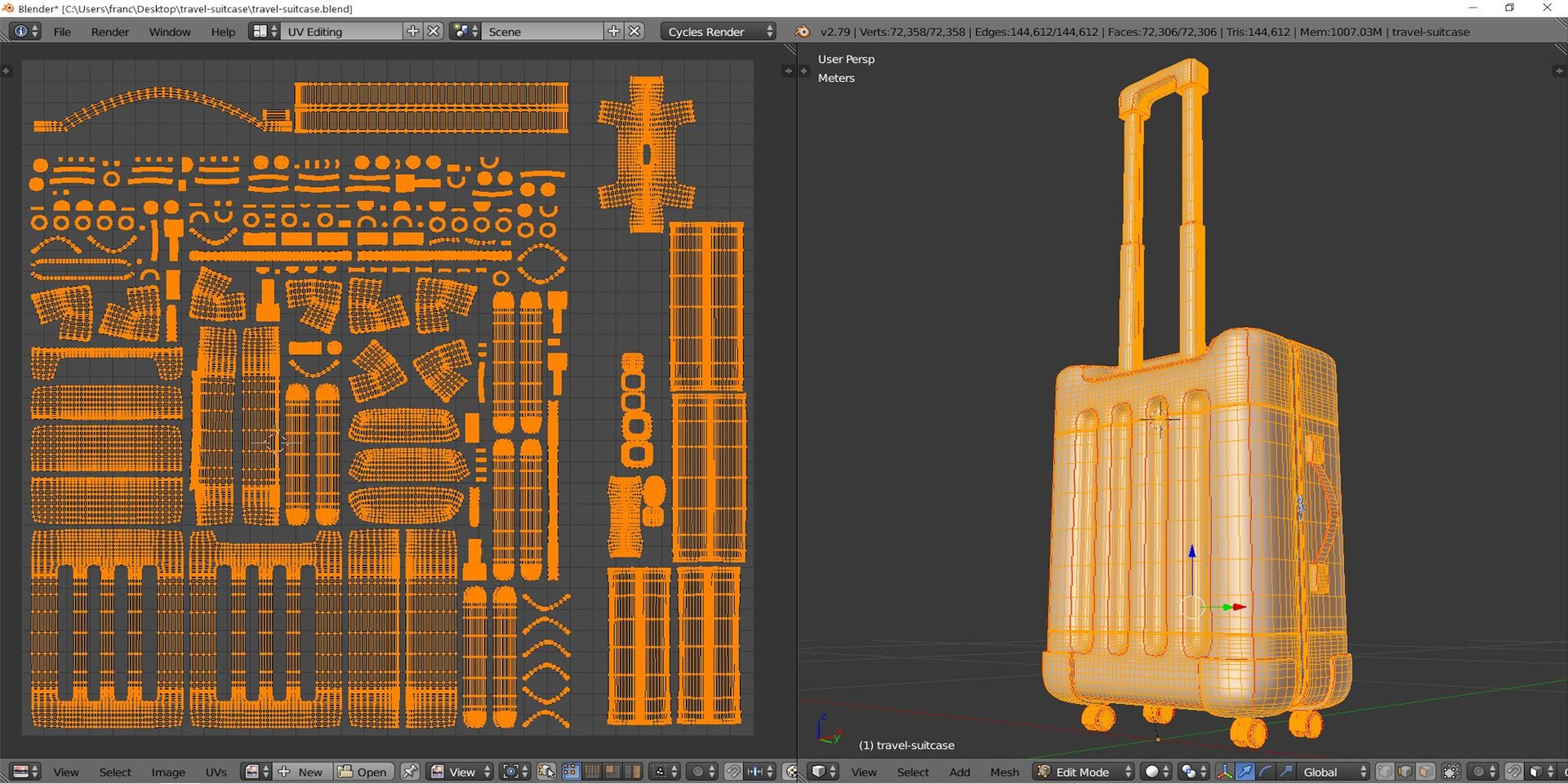The image size is (1568, 784).
Task: Browse images with the image datablock icon
Action: pos(257,771)
